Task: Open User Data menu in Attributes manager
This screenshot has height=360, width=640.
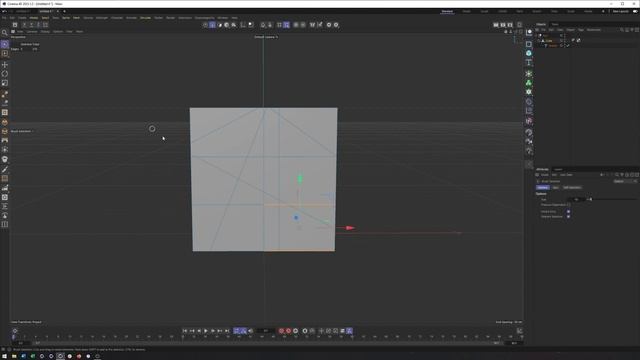Action: [566, 175]
